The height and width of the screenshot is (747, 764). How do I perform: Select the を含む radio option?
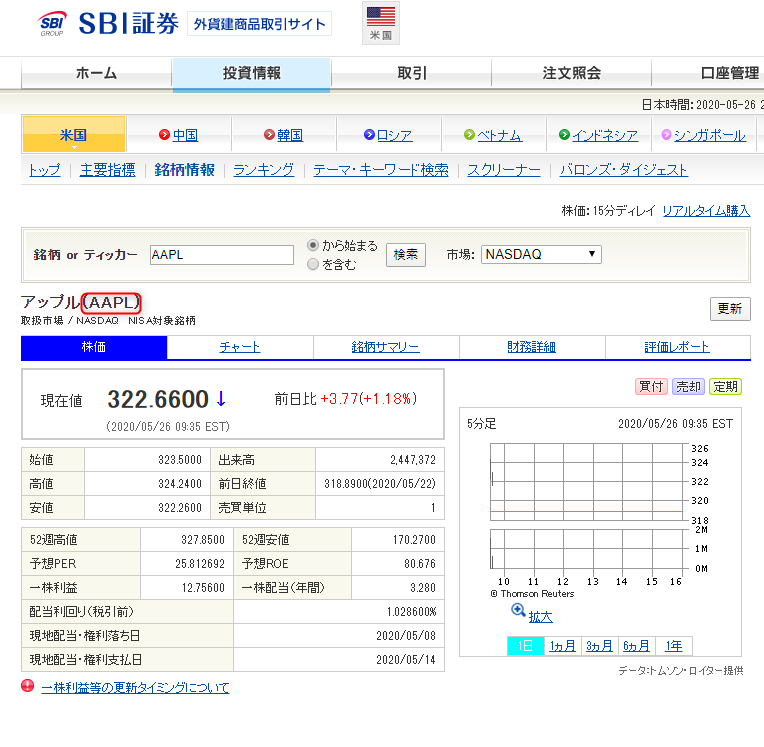313,264
